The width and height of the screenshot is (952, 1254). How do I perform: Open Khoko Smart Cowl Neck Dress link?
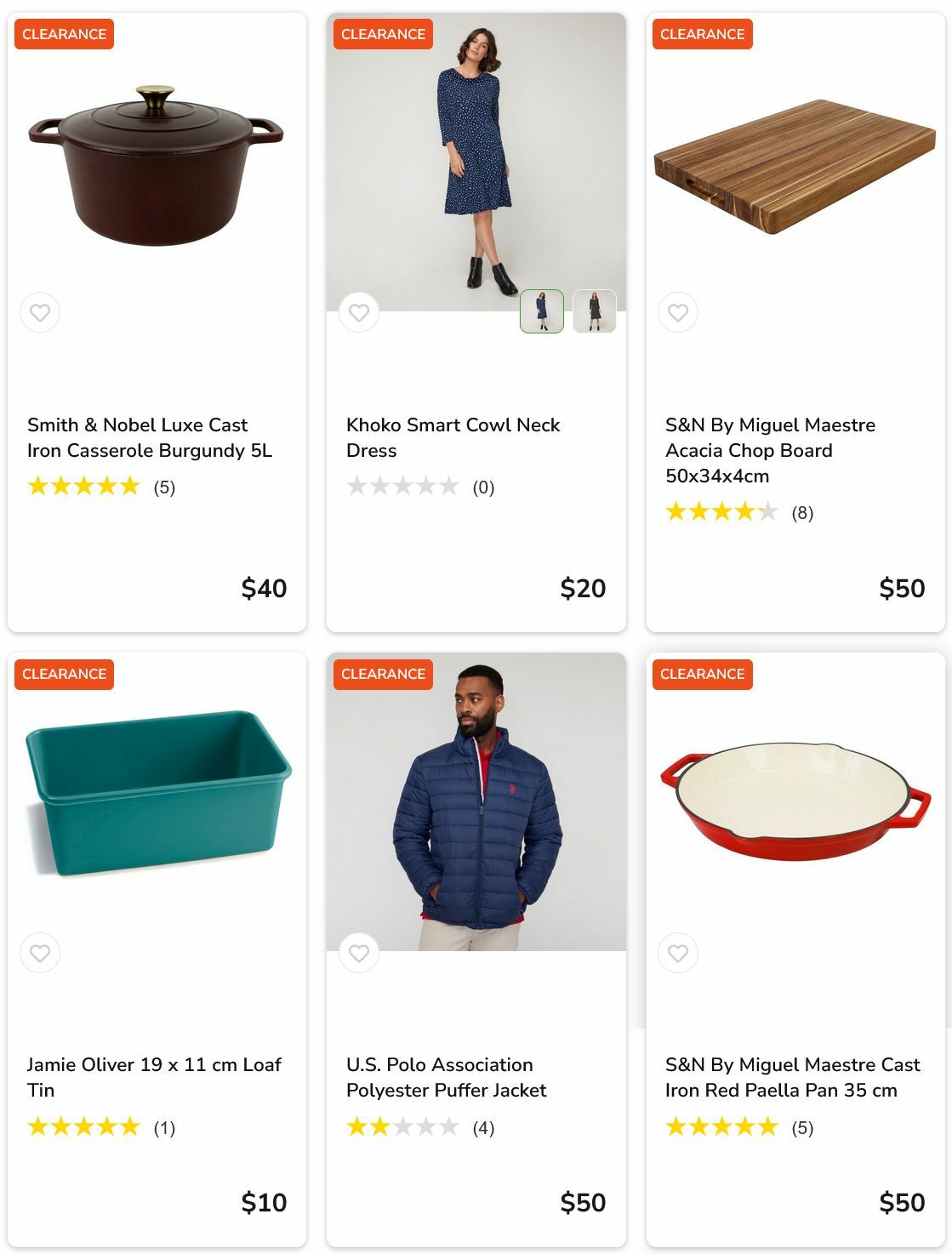(x=453, y=437)
